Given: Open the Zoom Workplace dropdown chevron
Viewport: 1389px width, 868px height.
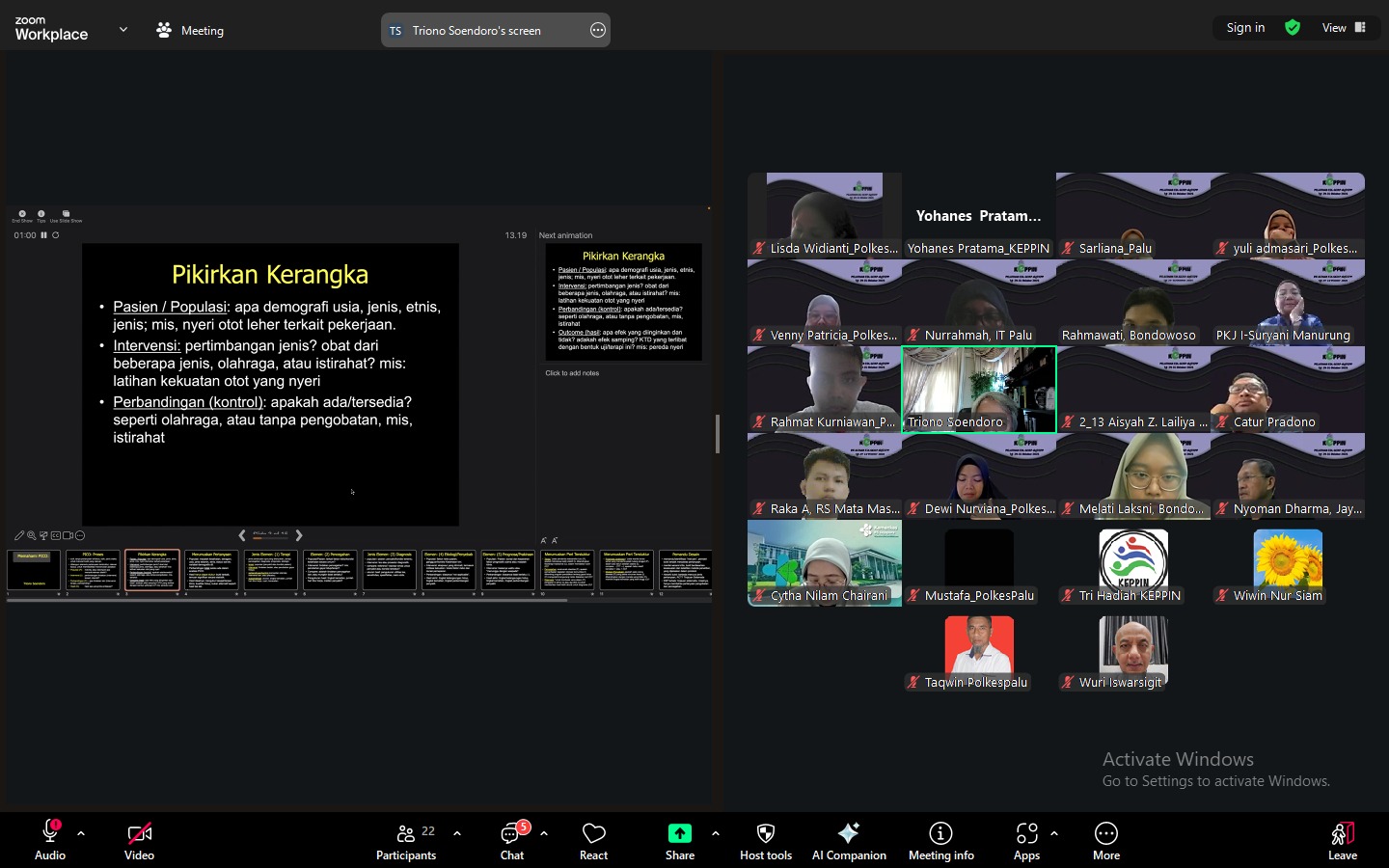Looking at the screenshot, I should [x=123, y=30].
